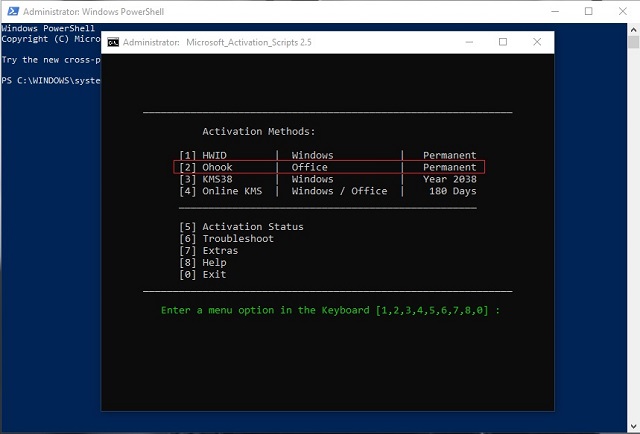Click the '[7] Extras' line

[x=209, y=250]
